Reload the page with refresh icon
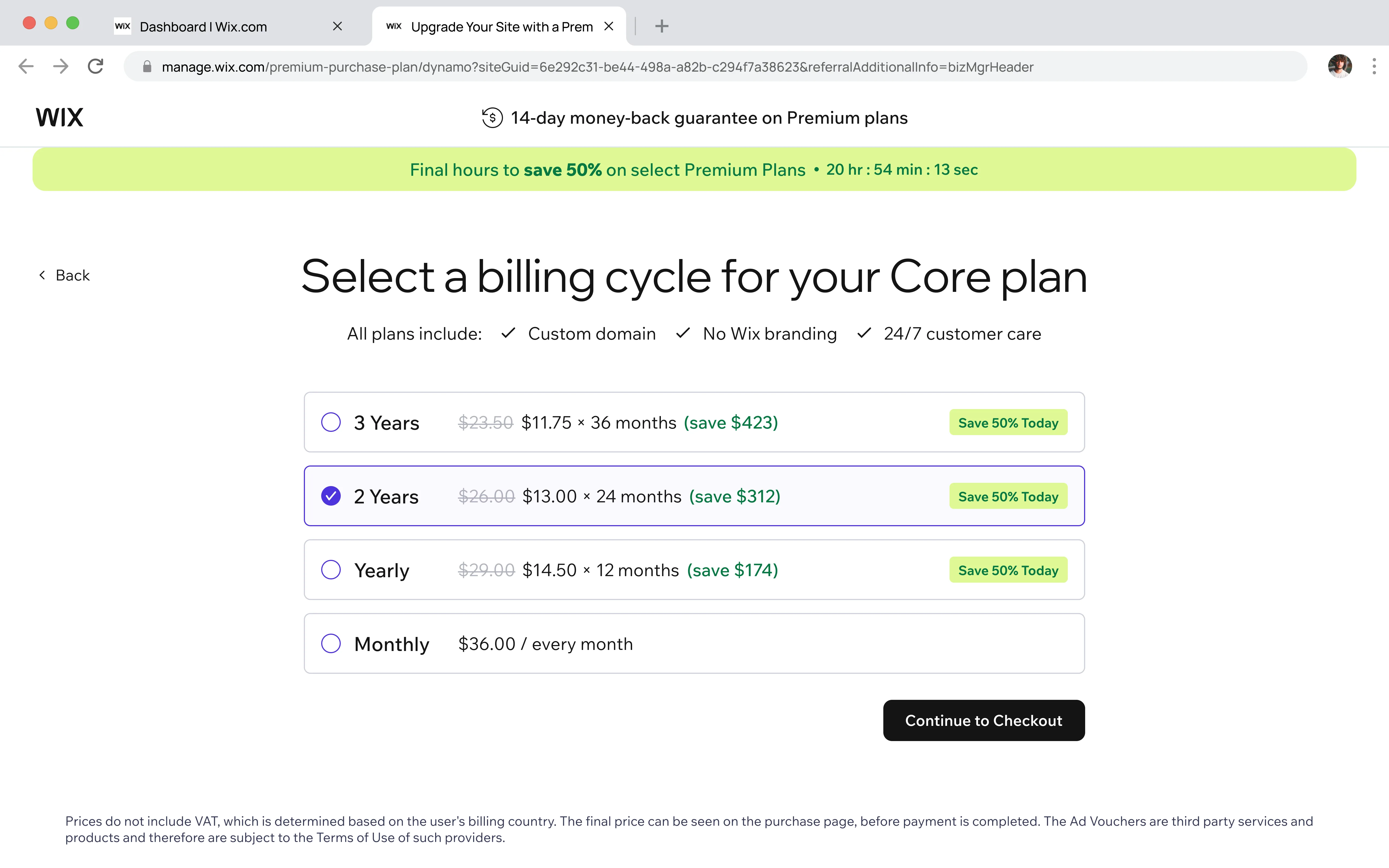 96,67
